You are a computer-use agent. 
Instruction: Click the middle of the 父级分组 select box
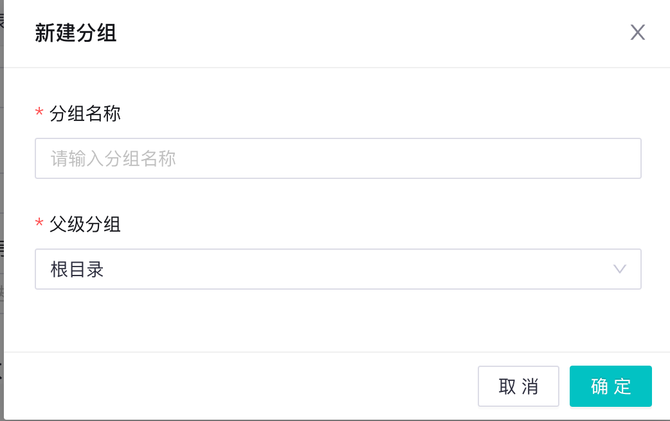(x=337, y=269)
